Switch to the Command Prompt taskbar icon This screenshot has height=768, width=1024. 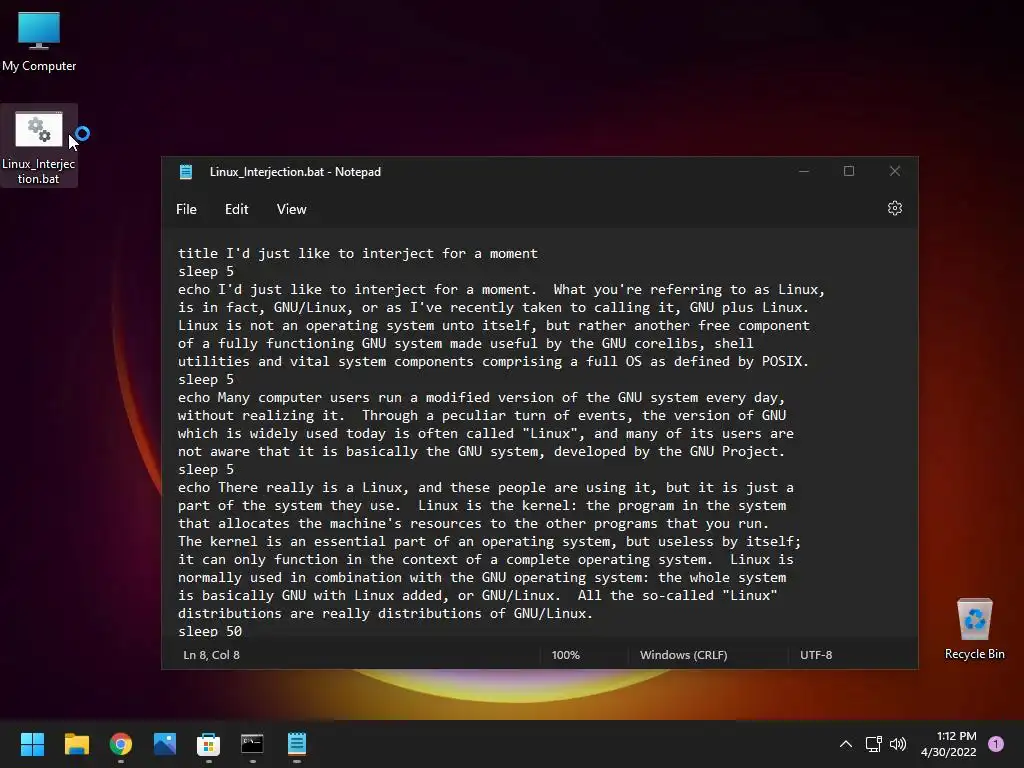(252, 744)
